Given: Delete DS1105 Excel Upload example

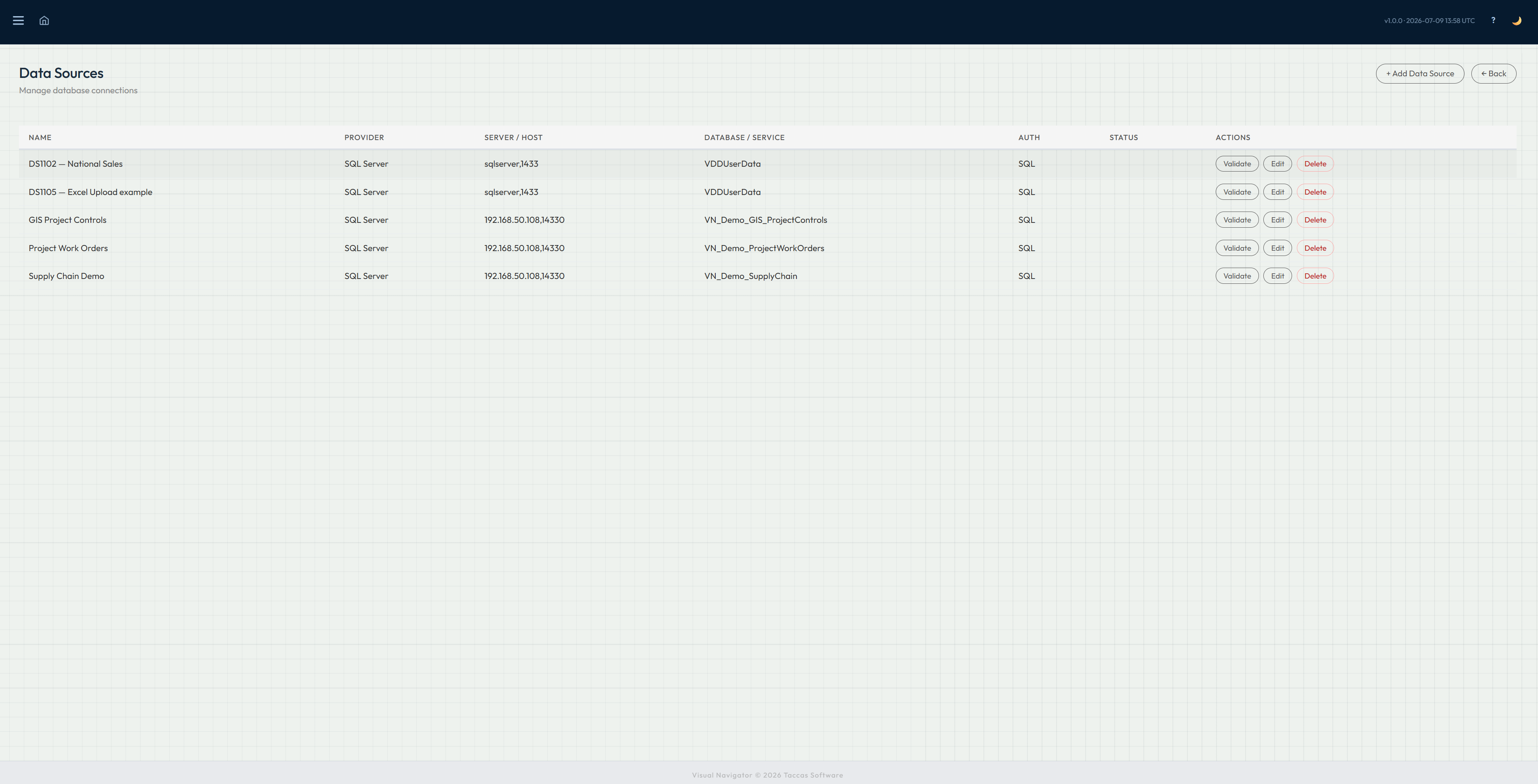Looking at the screenshot, I should click(x=1315, y=191).
